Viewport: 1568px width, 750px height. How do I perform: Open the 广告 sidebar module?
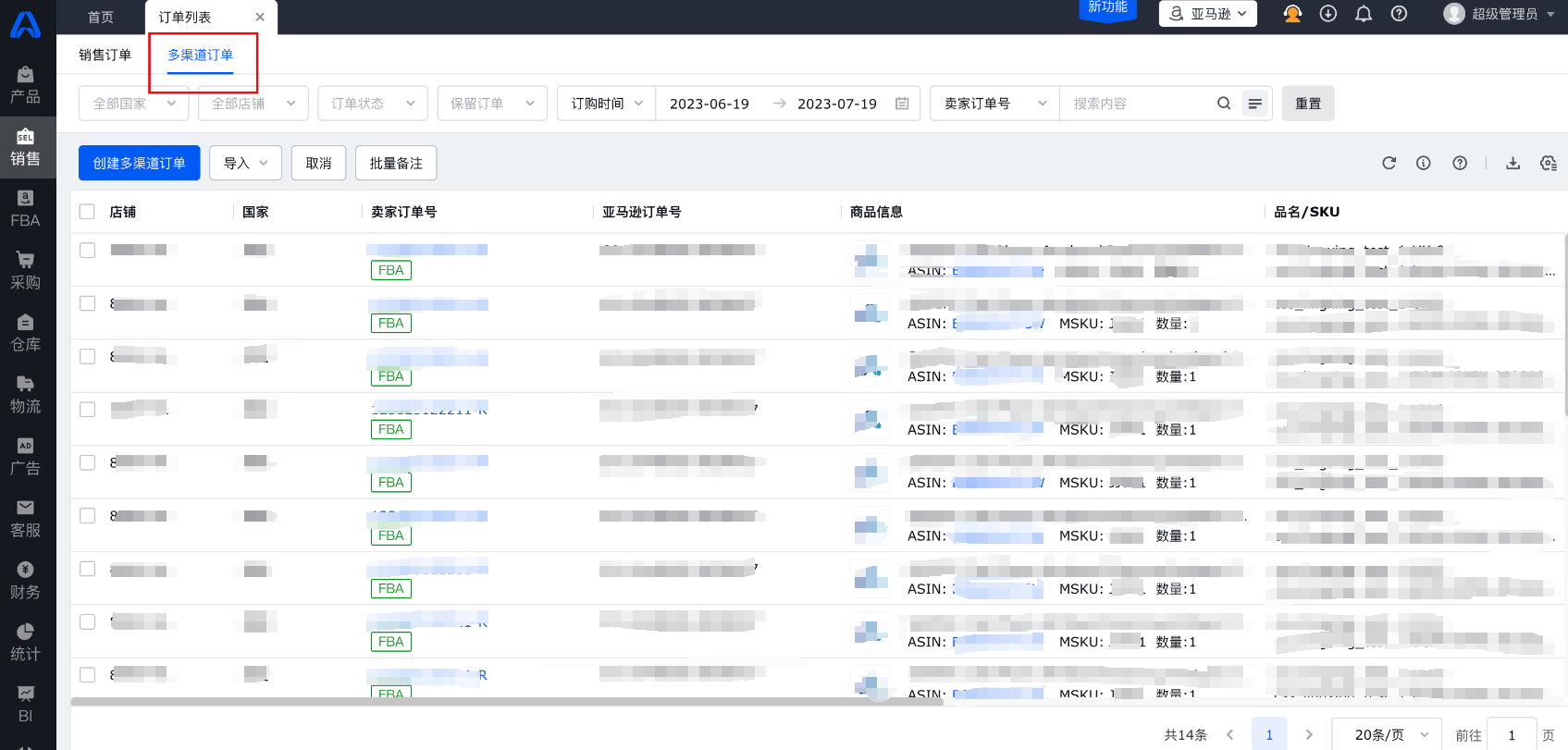[25, 457]
